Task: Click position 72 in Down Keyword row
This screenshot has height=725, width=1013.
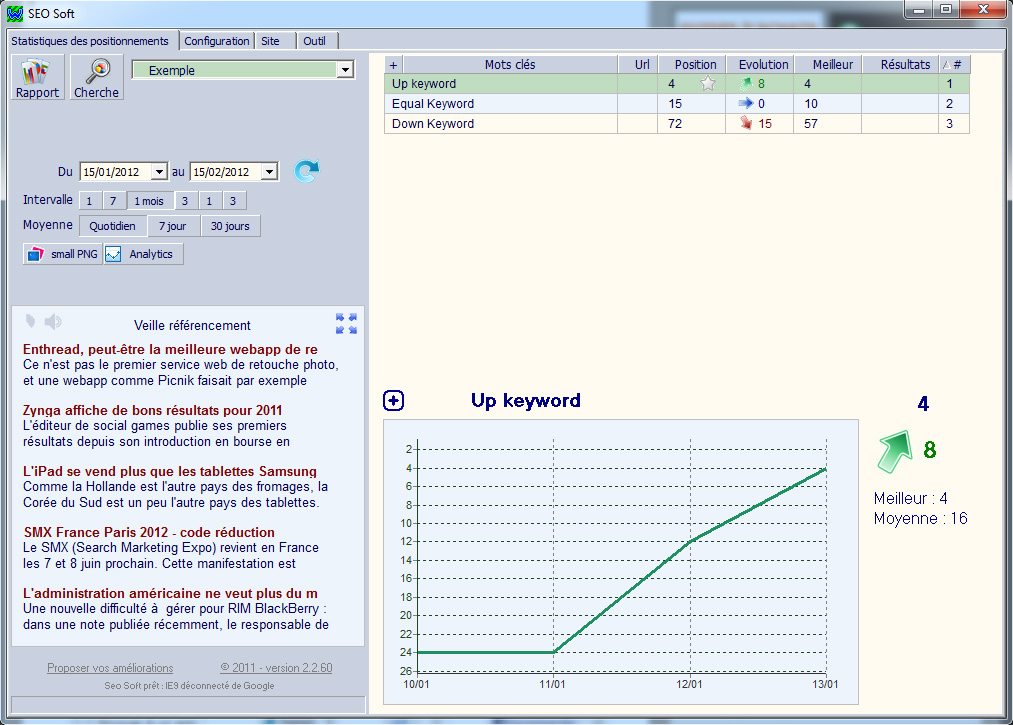Action: point(675,123)
